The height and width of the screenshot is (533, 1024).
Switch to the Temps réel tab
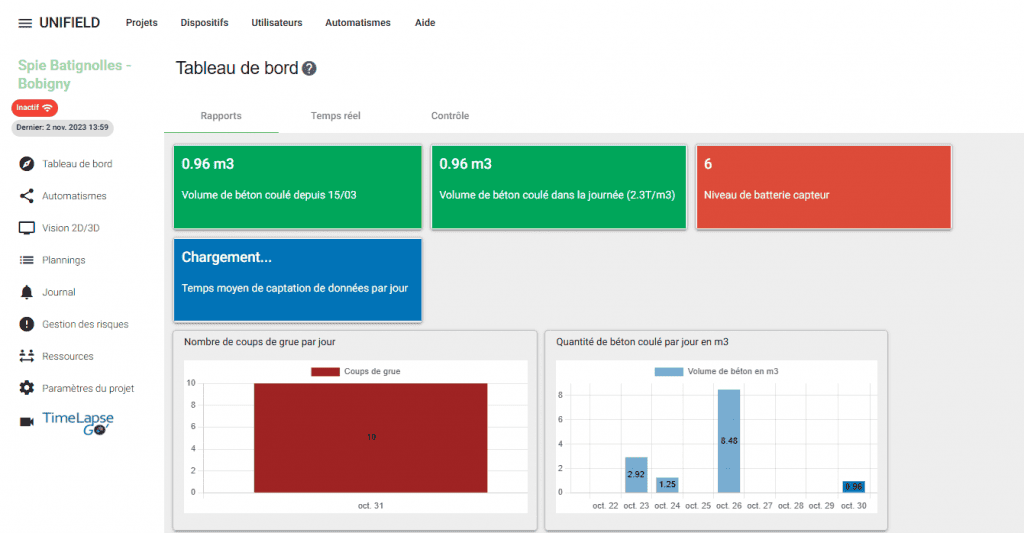[335, 116]
